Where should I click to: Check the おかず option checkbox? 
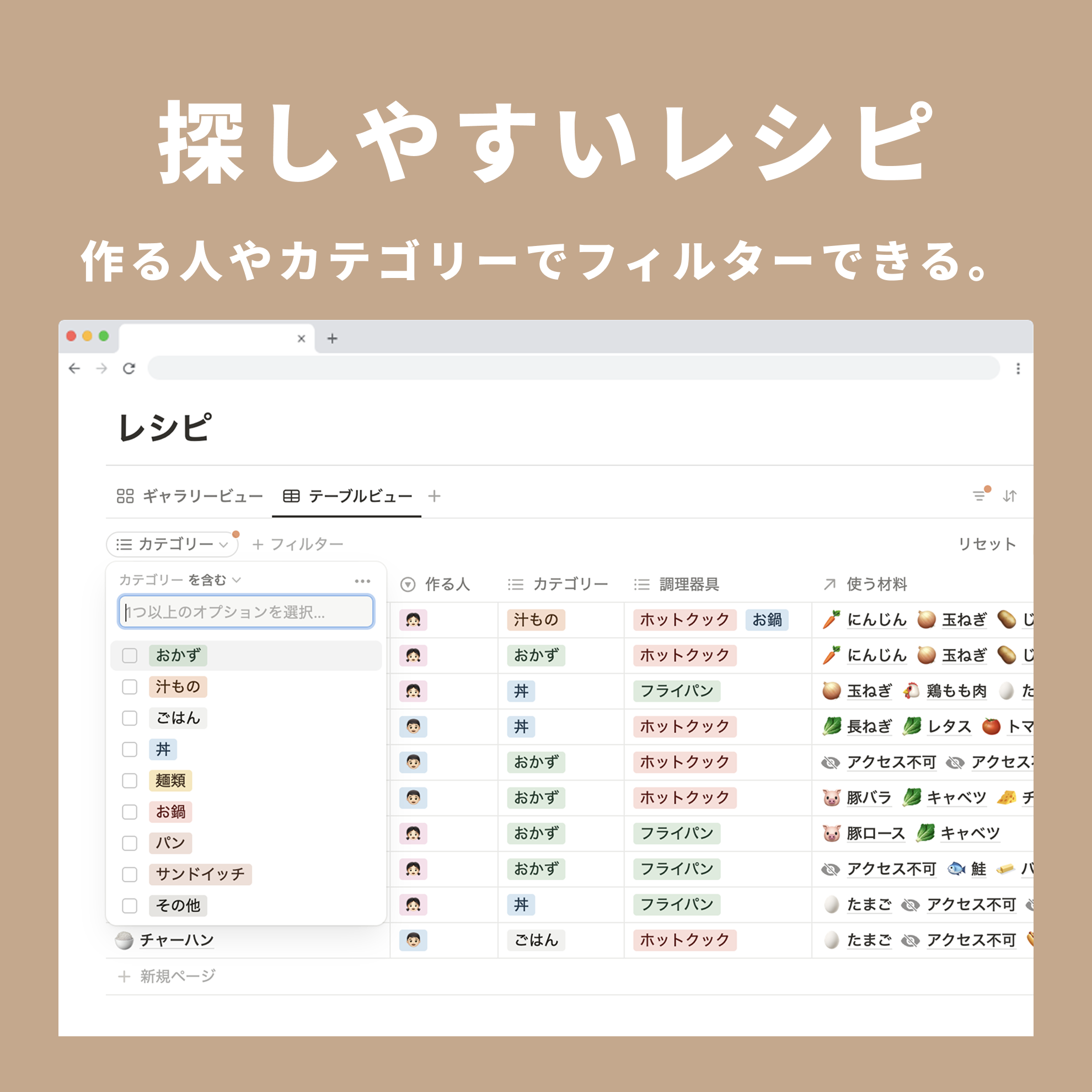coord(130,656)
